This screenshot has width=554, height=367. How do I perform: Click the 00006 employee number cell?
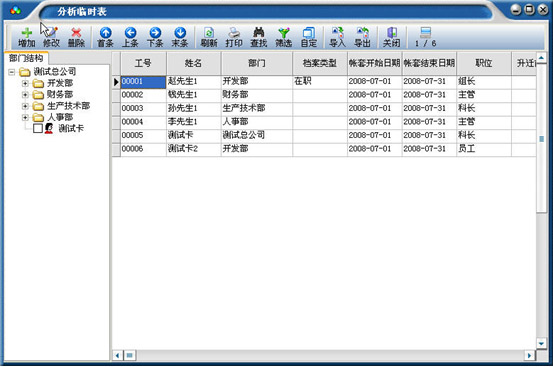coord(143,149)
